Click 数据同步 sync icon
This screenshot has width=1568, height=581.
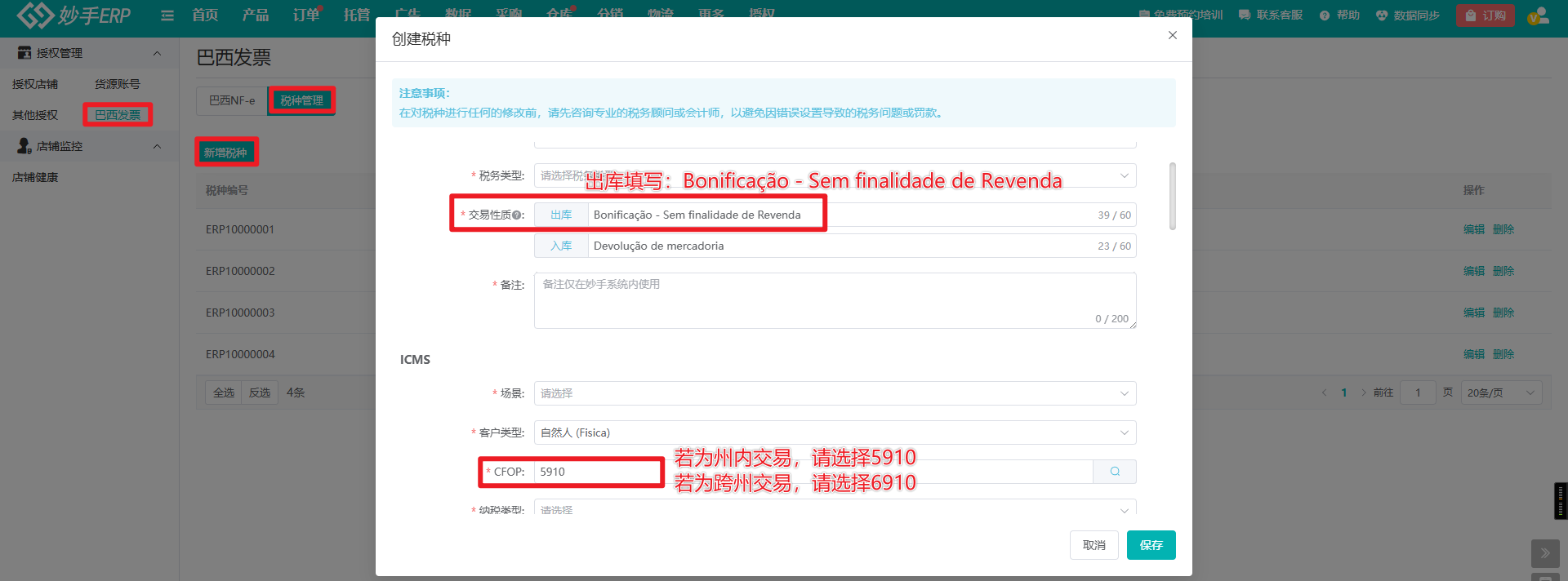click(1382, 15)
